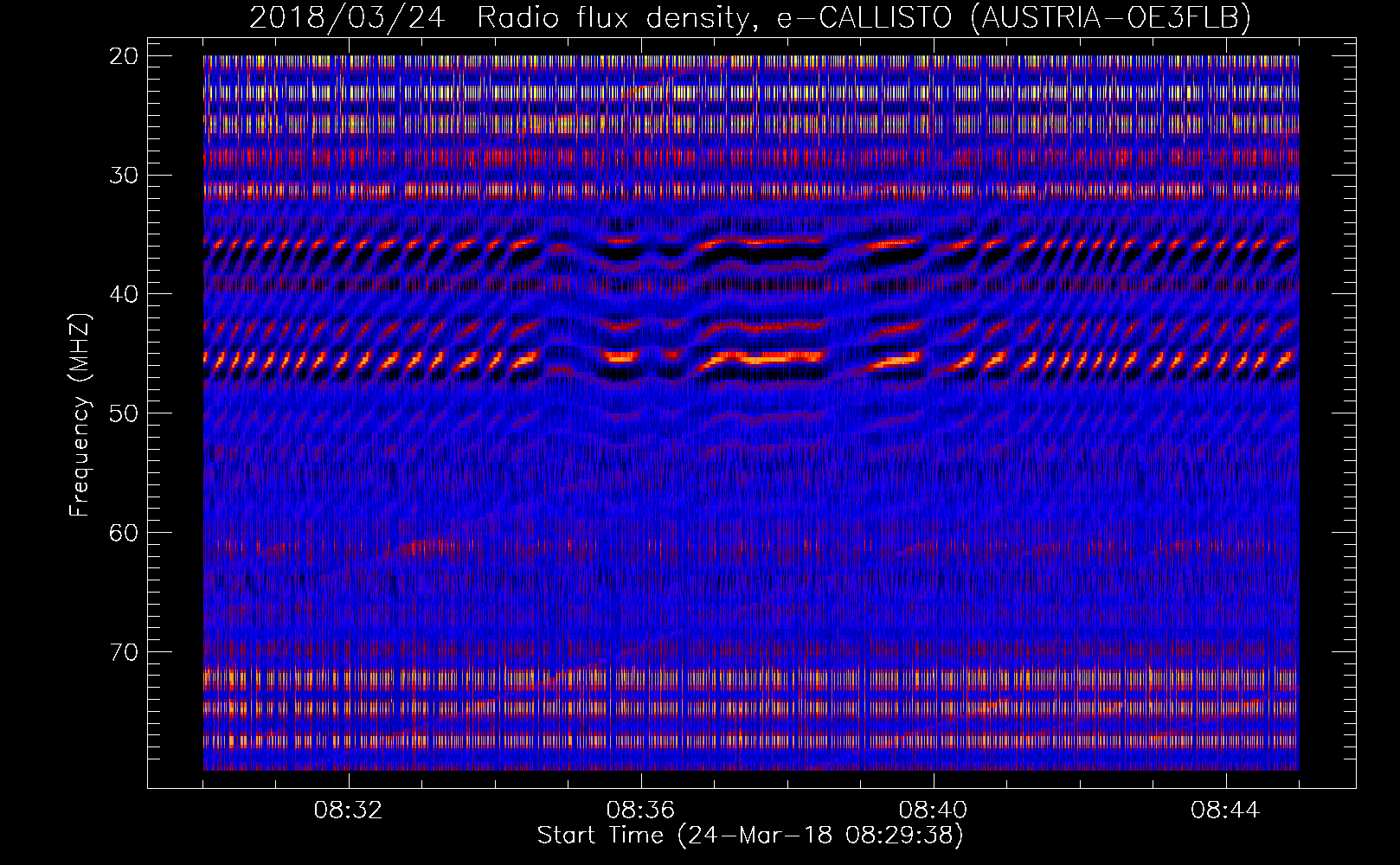This screenshot has width=1400, height=865.
Task: Click the plot title "2018/03/24 Radio flux density, e-CALLISTO (AUSTRIA-OE3FLB)"
Action: [750, 17]
